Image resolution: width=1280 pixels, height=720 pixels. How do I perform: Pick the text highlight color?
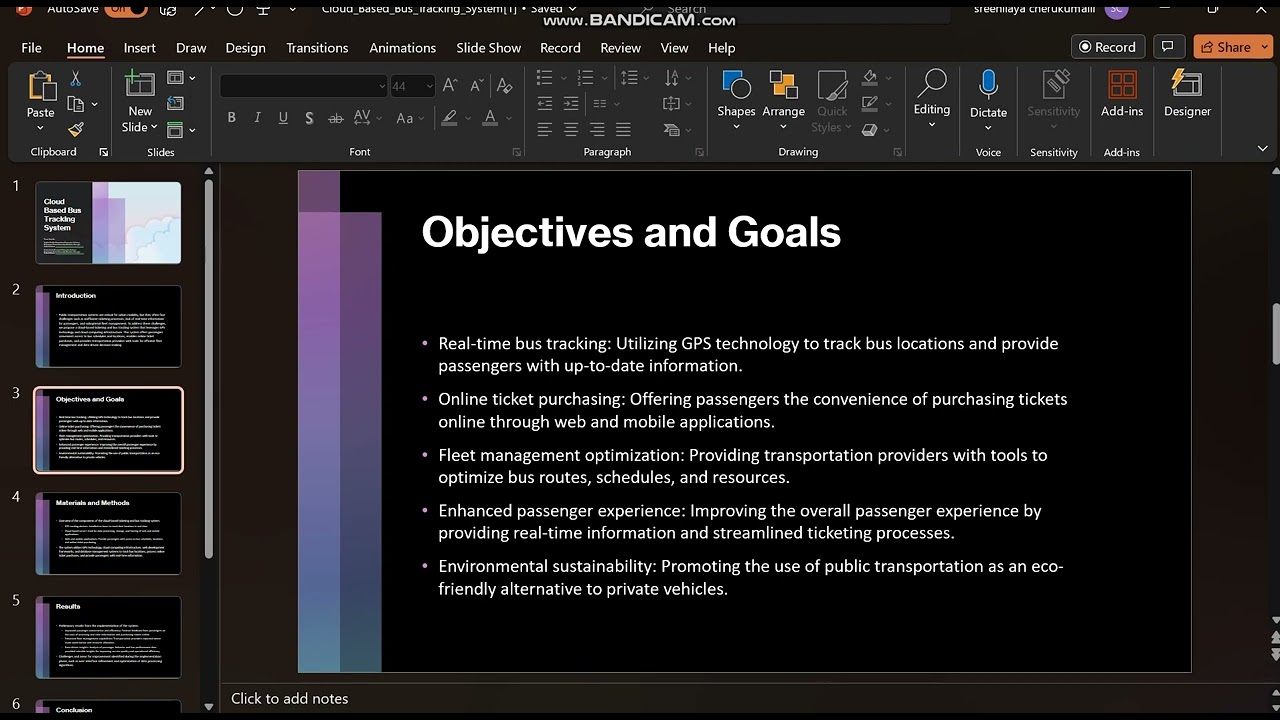pyautogui.click(x=449, y=118)
